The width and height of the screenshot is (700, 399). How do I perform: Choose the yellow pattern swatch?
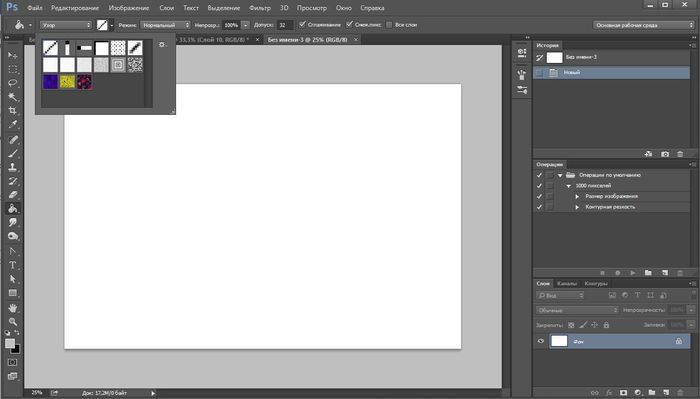(67, 82)
